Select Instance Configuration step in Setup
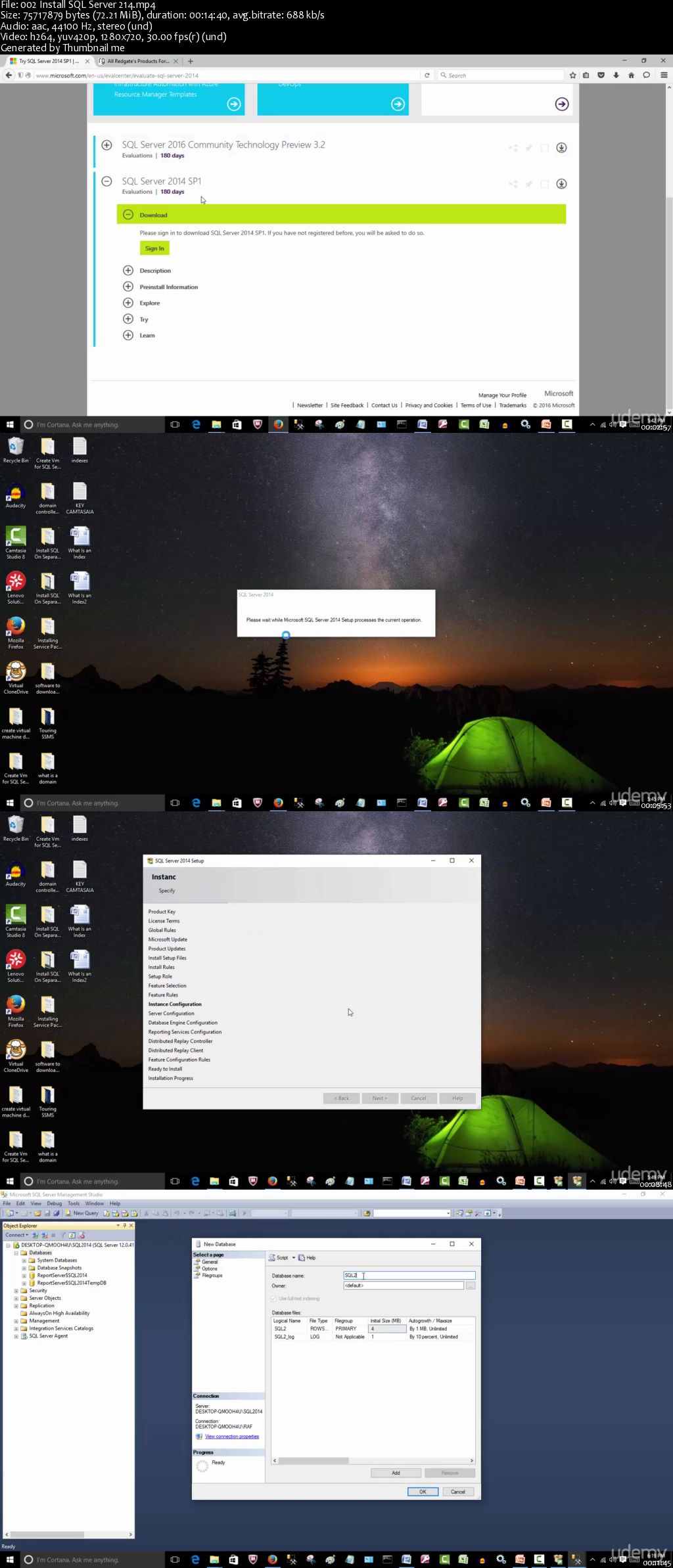 pos(175,1004)
